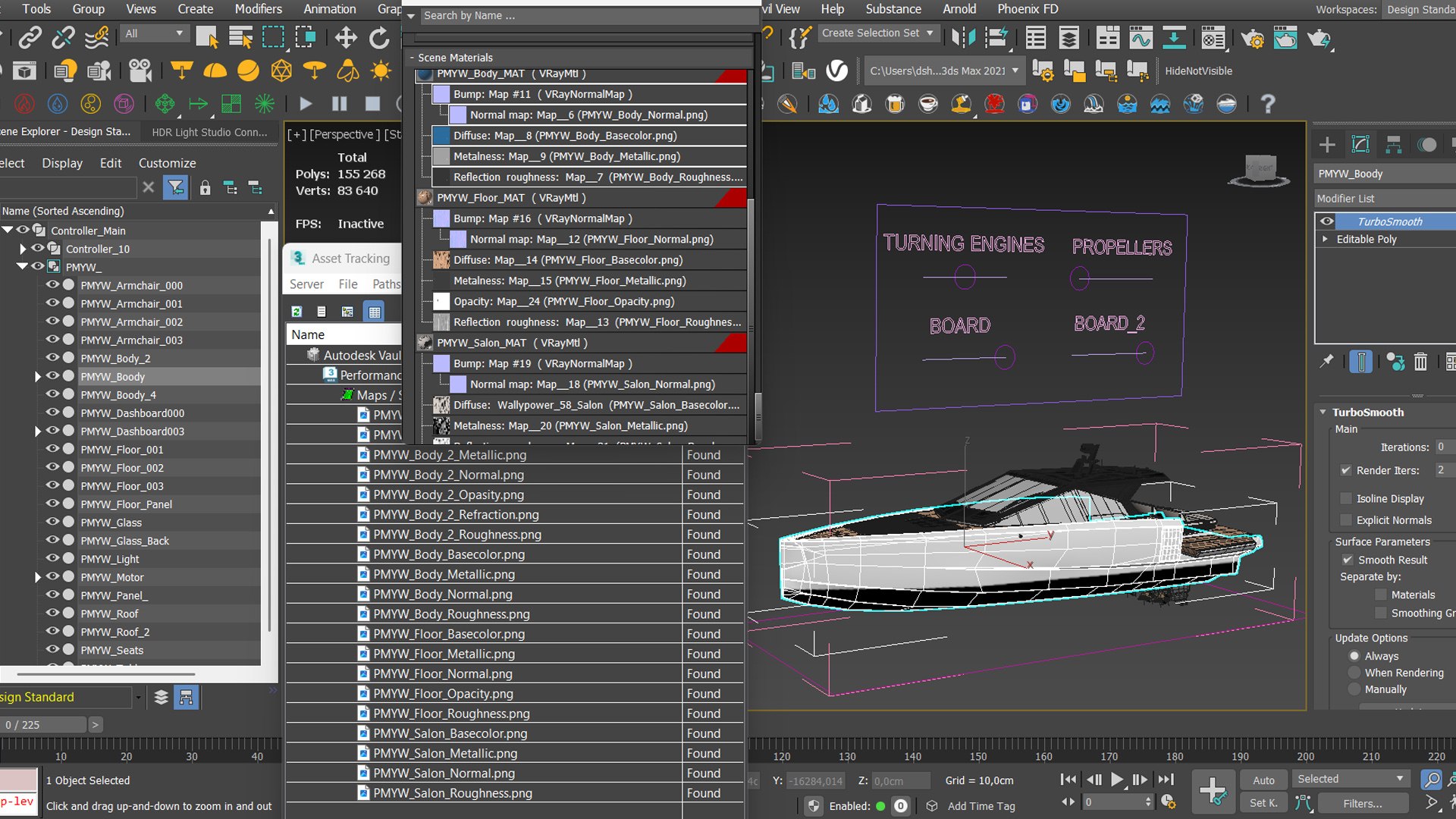Enable Explicit Normals checkbox
The height and width of the screenshot is (819, 1456).
click(1346, 520)
